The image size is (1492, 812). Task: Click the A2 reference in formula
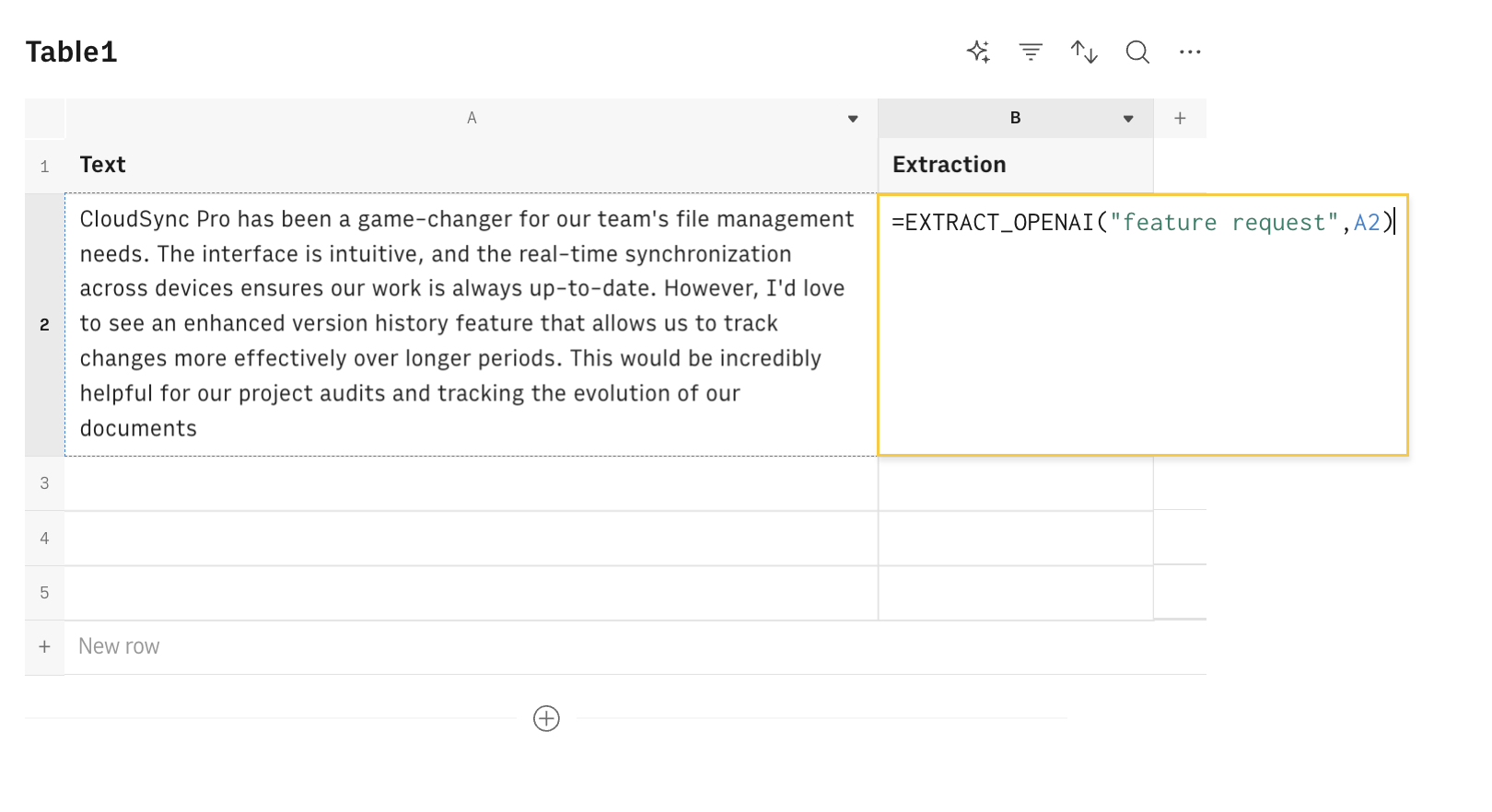(x=1367, y=222)
